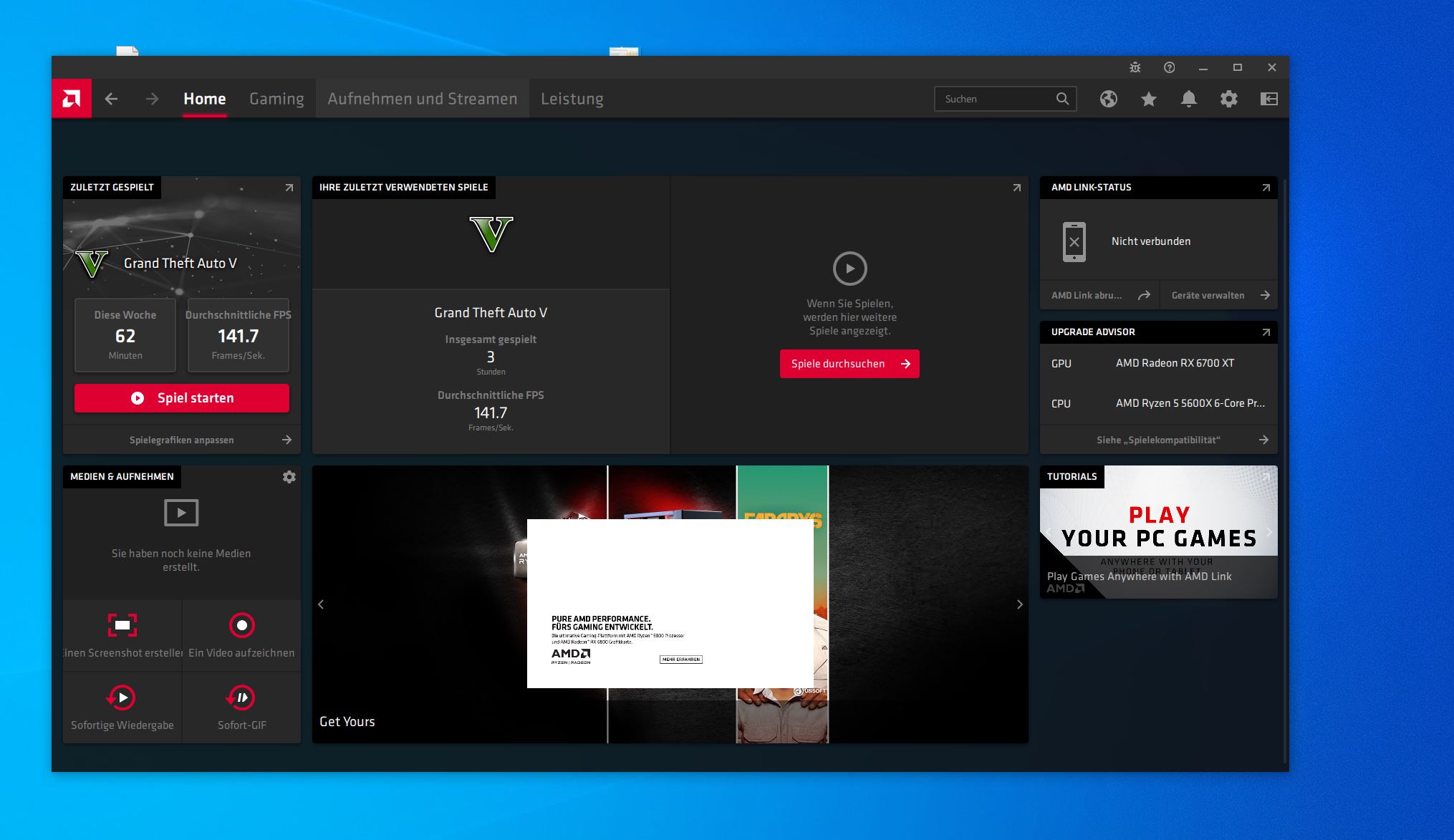Go forward with the right arrow
1454x840 pixels.
click(152, 99)
